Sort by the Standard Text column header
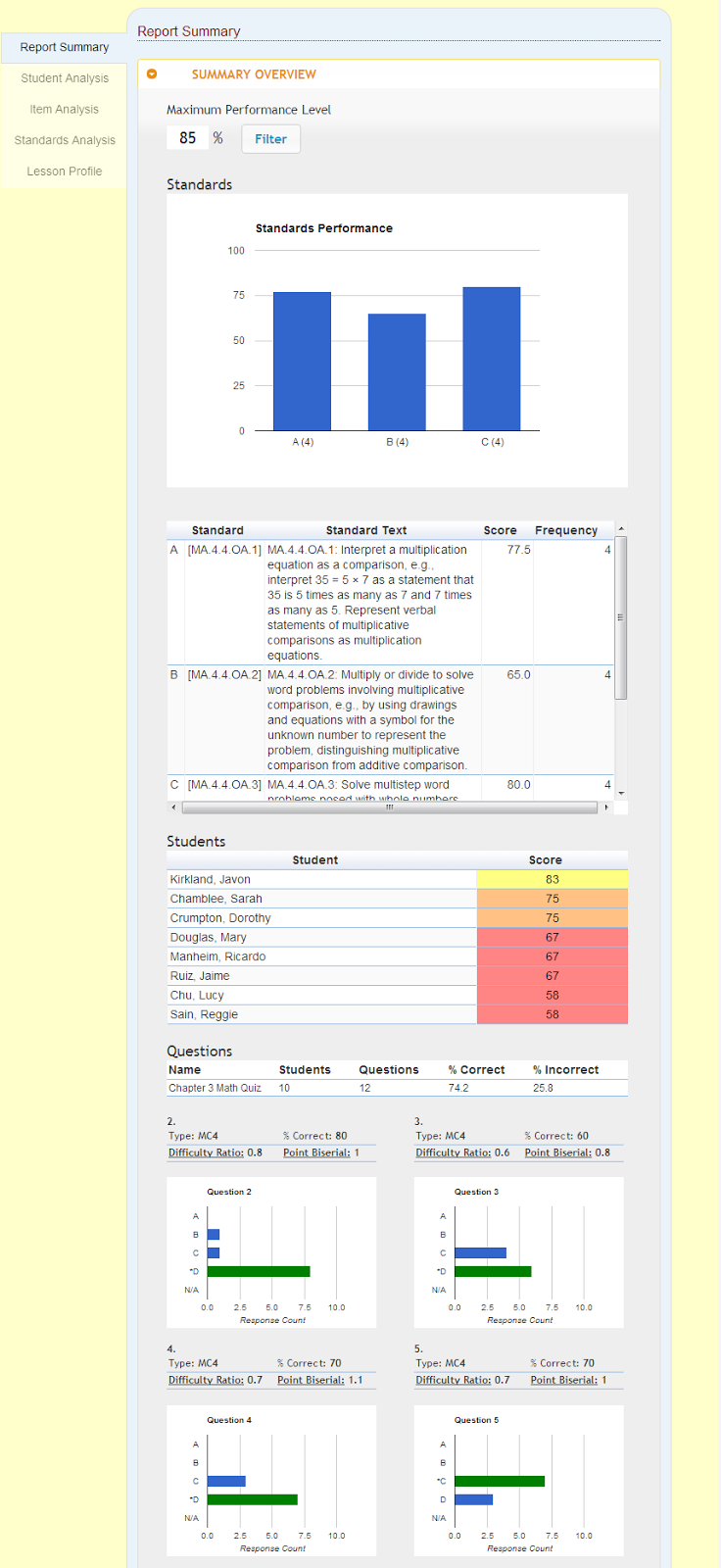The width and height of the screenshot is (721, 1568). pos(366,530)
